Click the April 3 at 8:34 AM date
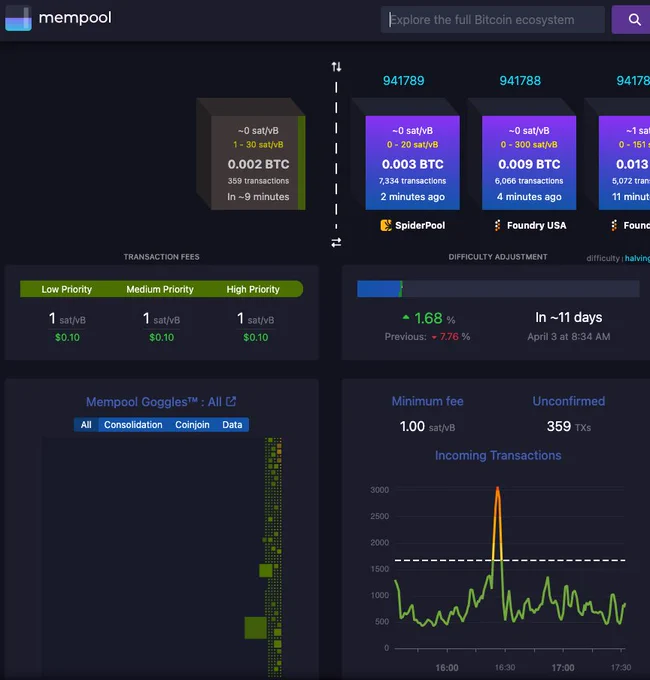 coord(568,337)
